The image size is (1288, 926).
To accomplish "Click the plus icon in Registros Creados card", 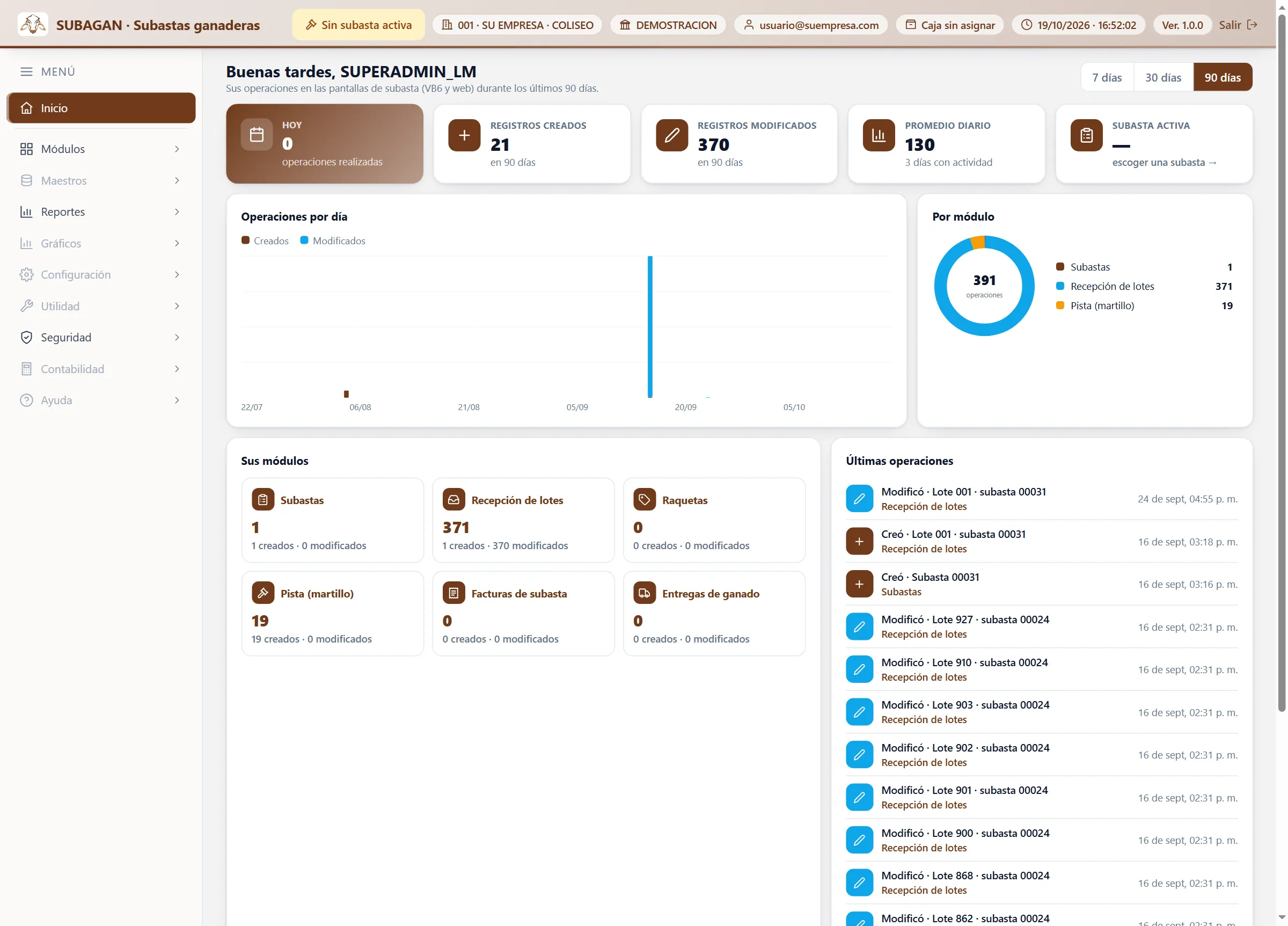I will click(464, 135).
